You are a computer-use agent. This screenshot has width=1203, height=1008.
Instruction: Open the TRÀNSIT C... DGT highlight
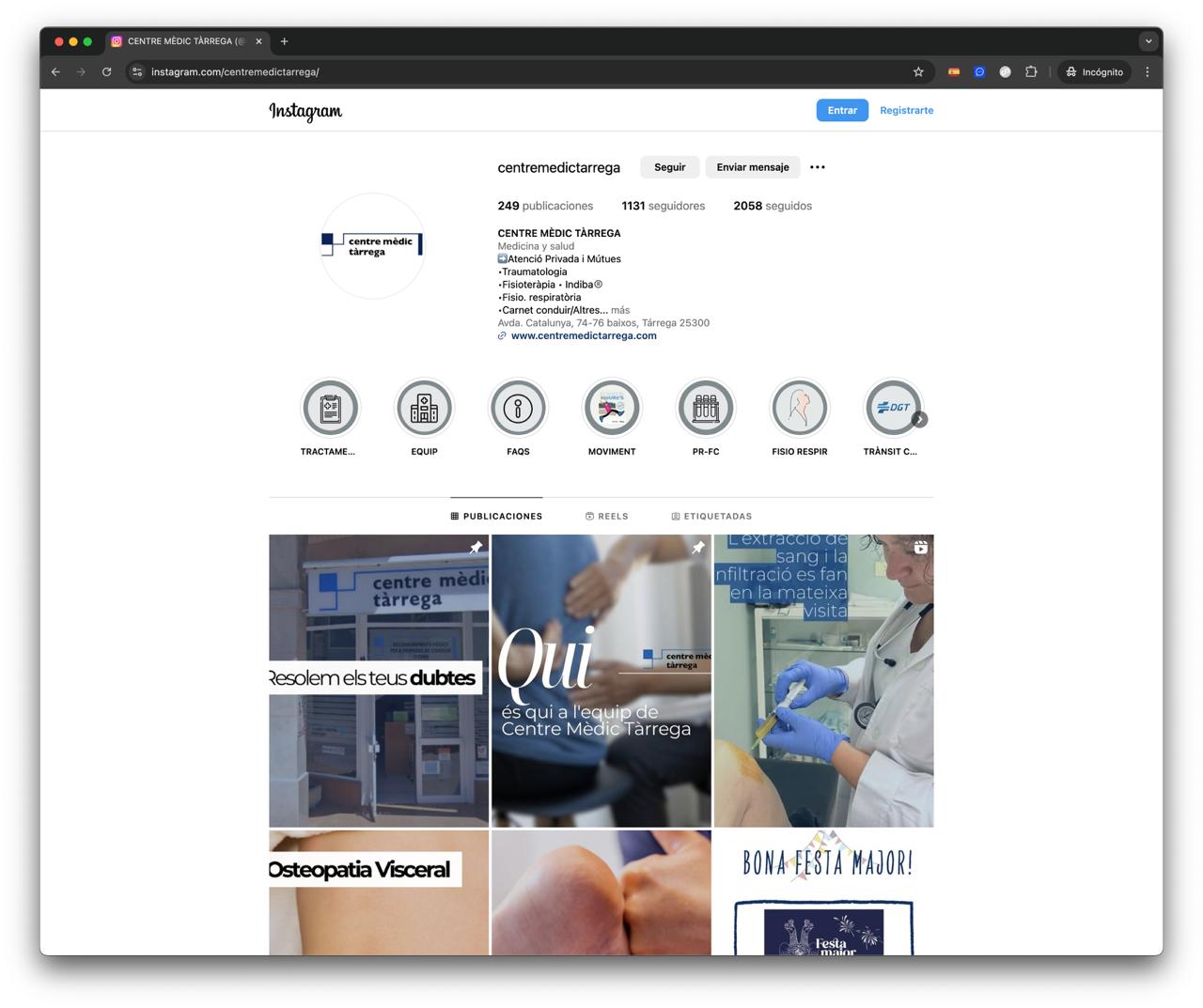[891, 409]
